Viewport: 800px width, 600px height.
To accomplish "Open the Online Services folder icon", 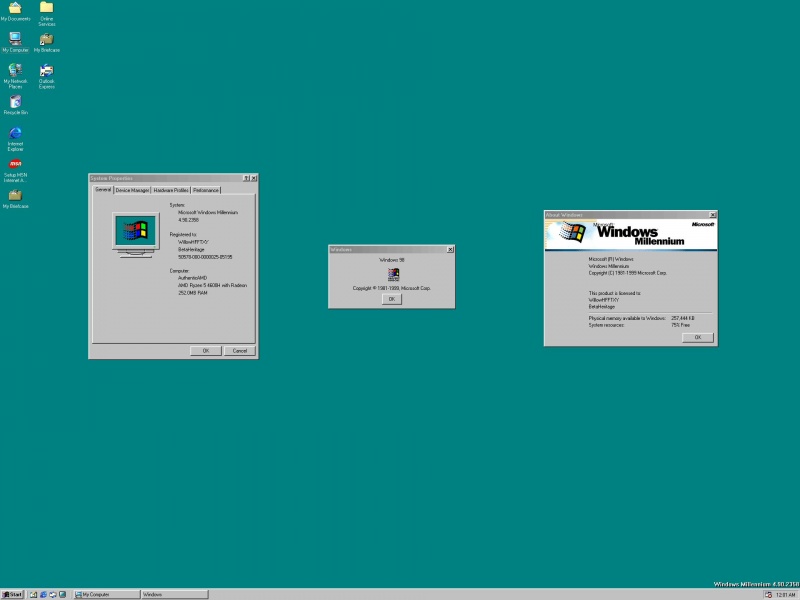I will click(46, 14).
